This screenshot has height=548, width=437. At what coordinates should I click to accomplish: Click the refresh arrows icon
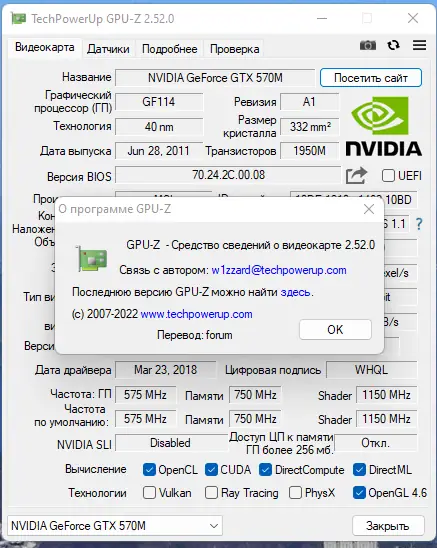coord(393,45)
